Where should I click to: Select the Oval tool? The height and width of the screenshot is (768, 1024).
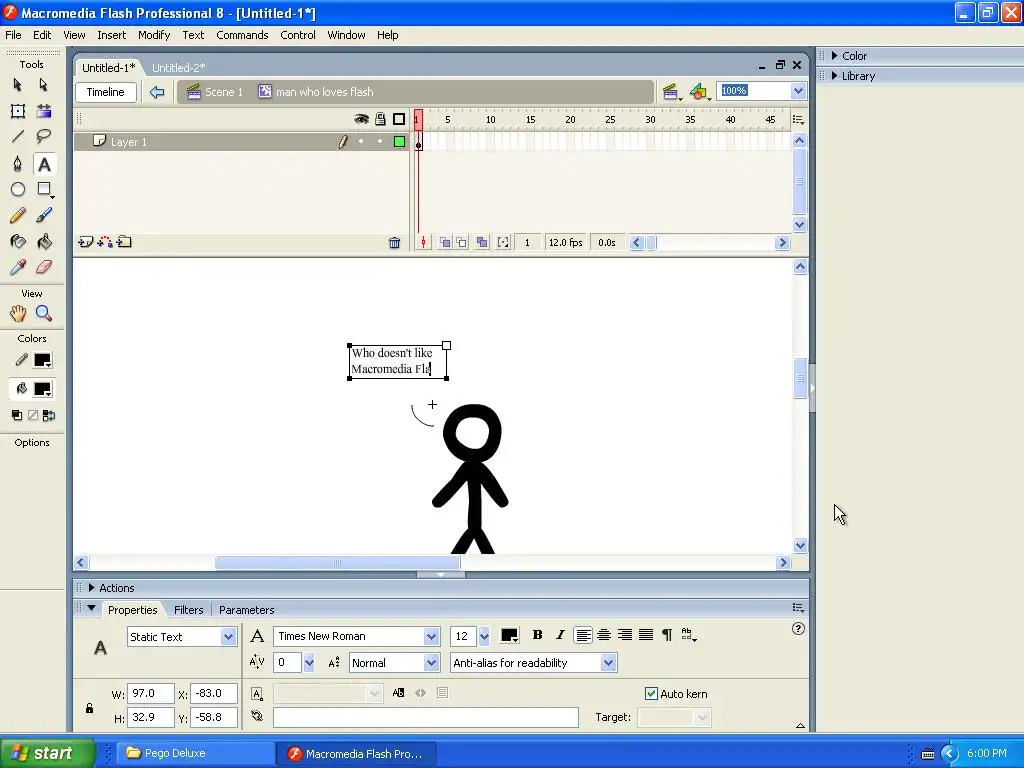click(18, 189)
